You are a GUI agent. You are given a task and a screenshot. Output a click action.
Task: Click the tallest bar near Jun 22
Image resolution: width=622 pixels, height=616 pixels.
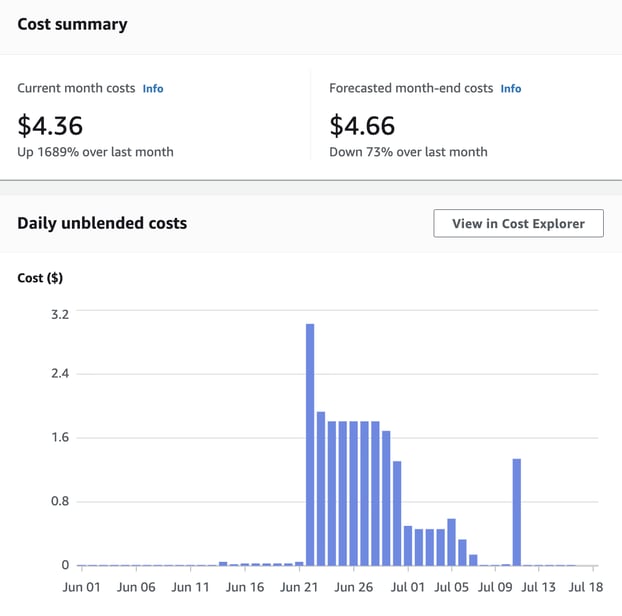tap(310, 444)
